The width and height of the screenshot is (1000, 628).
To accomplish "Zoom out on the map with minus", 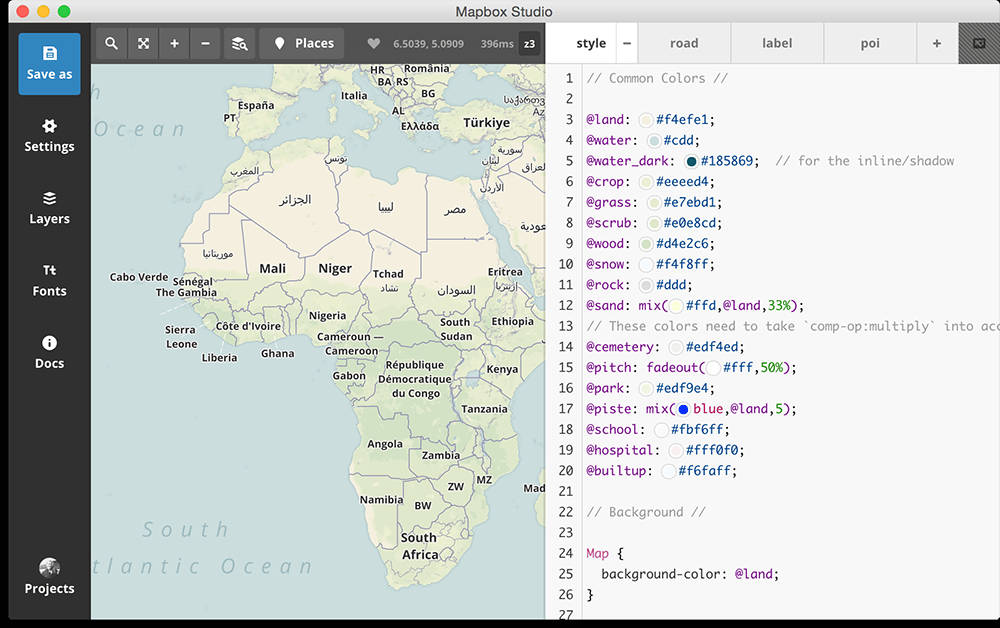I will click(x=205, y=44).
